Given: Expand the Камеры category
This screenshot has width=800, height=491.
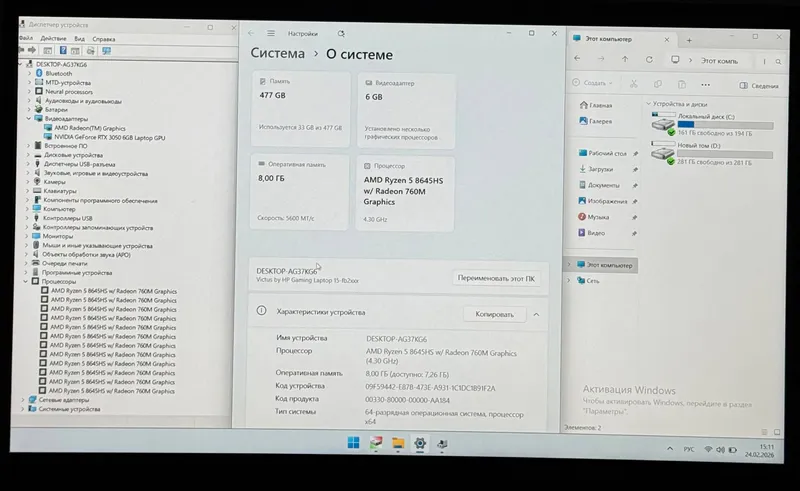Looking at the screenshot, I should (x=29, y=182).
